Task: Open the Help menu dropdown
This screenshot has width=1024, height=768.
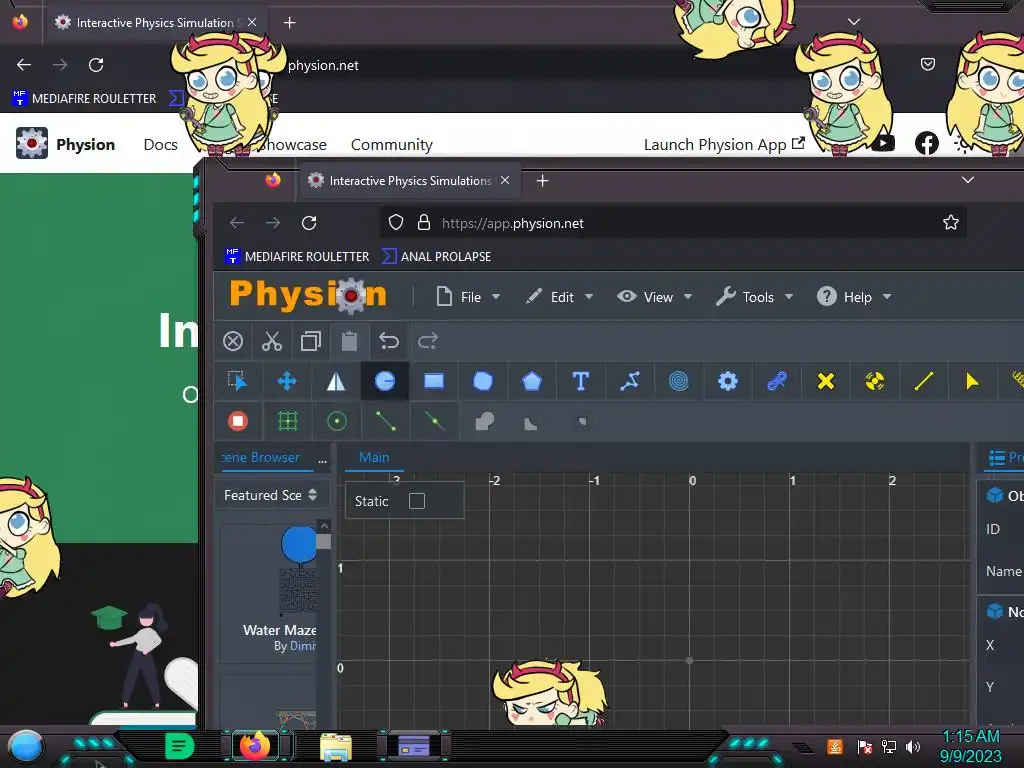Action: tap(854, 297)
